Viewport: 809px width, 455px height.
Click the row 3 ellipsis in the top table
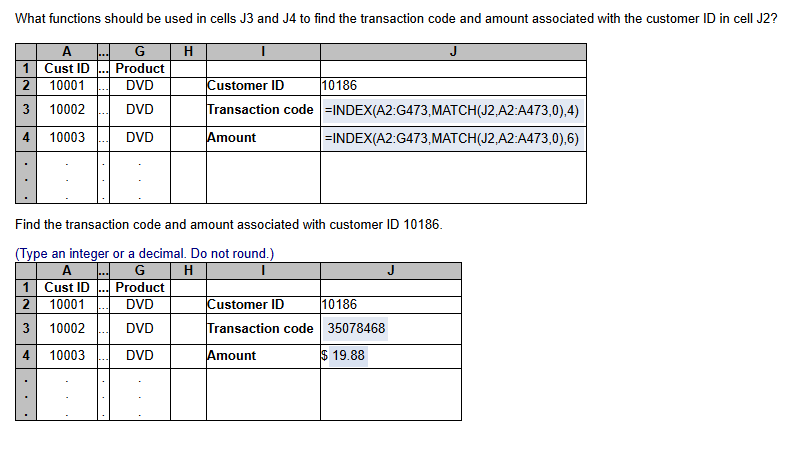103,110
